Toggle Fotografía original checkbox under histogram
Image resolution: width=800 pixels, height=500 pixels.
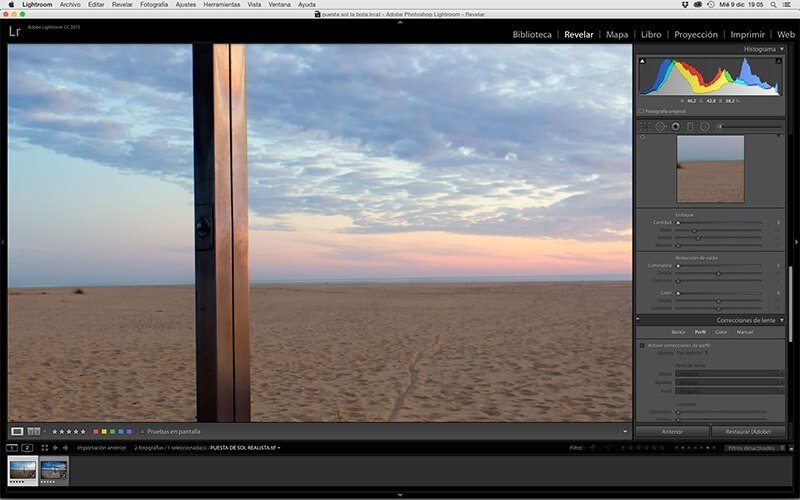(641, 111)
